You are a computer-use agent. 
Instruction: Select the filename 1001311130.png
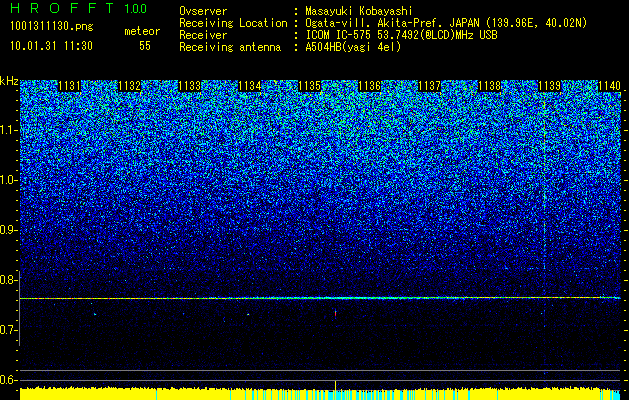coord(52,27)
